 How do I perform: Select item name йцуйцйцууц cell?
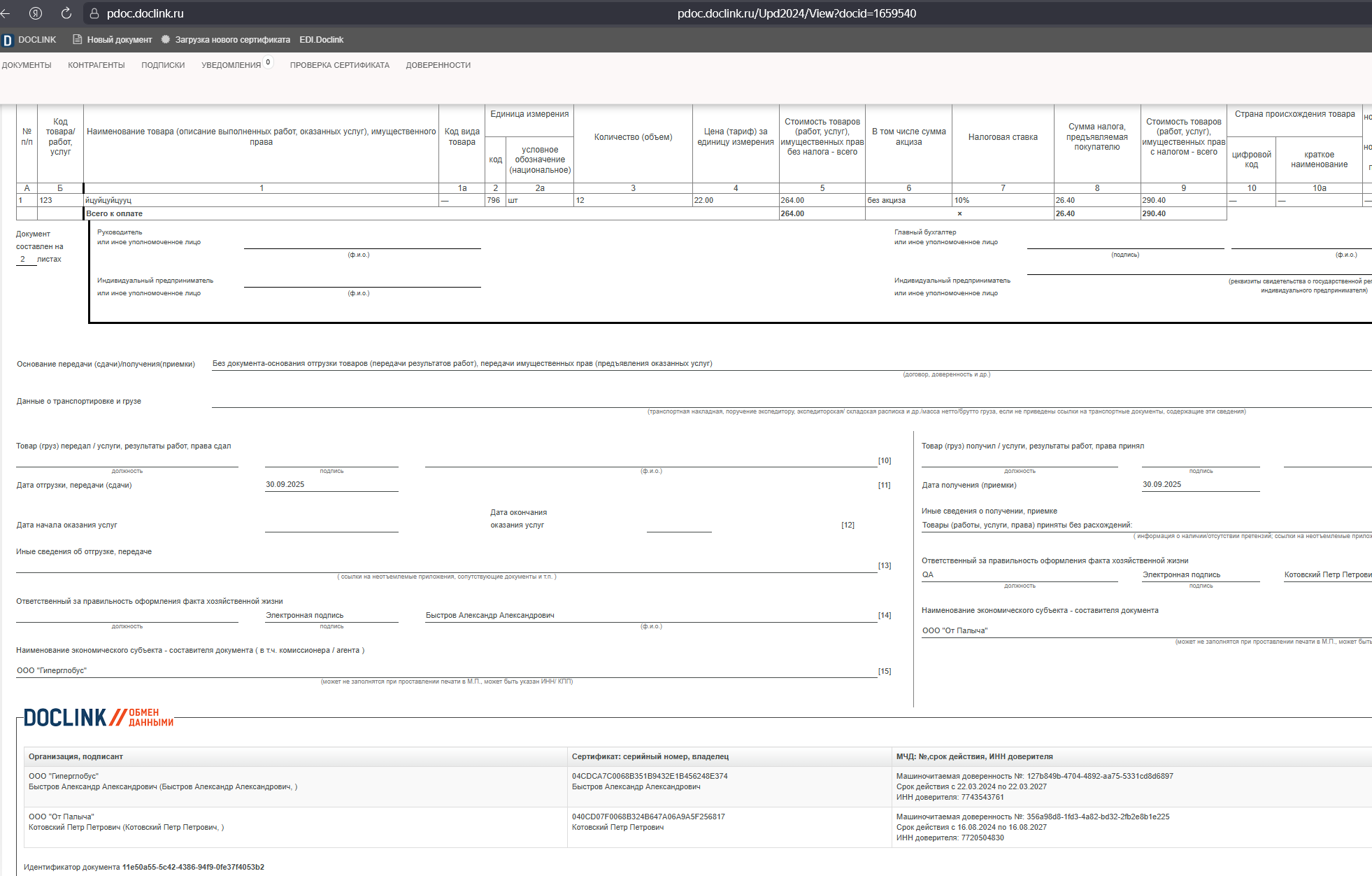pos(261,200)
